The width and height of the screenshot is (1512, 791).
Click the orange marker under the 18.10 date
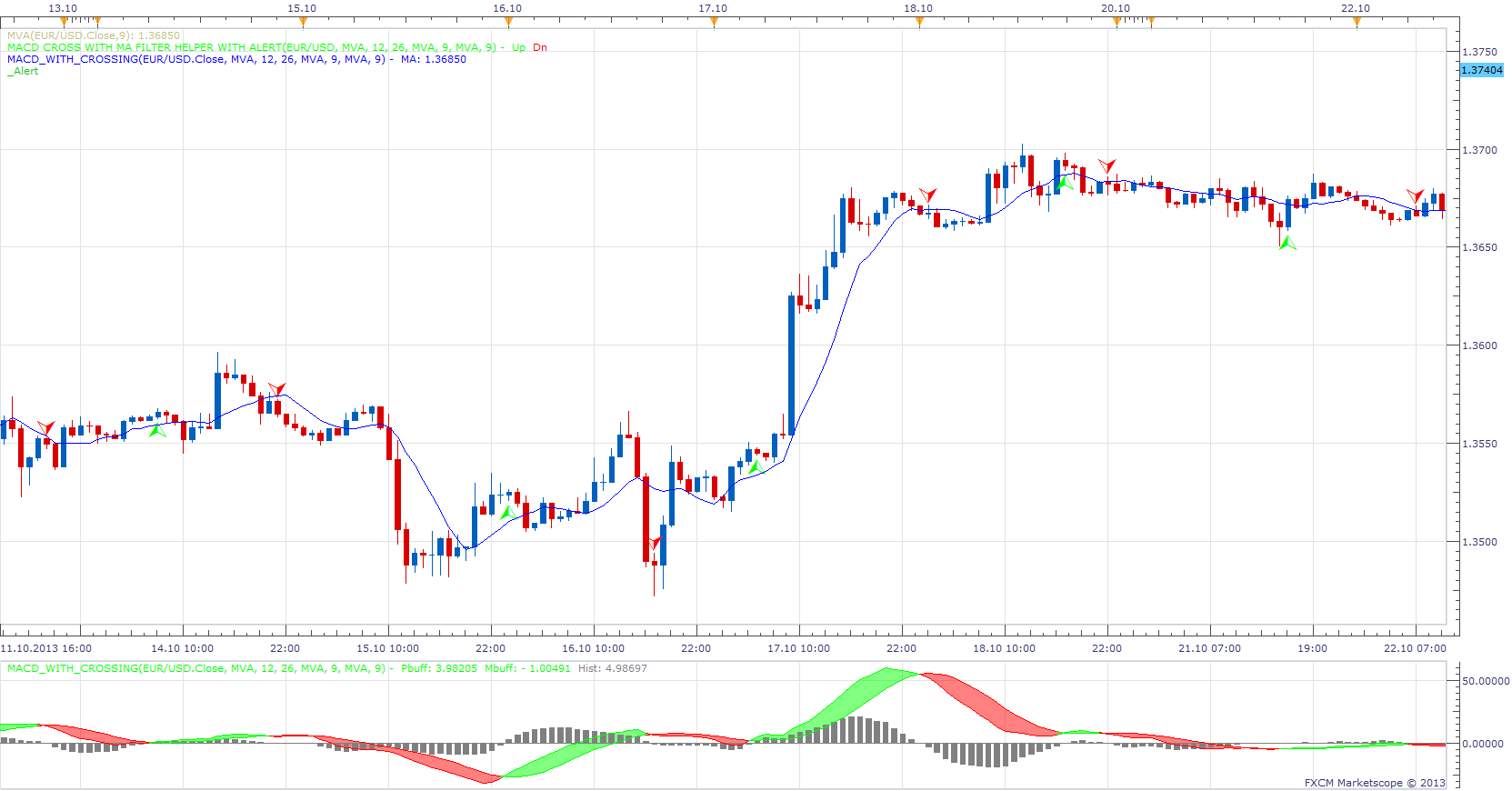pos(919,22)
